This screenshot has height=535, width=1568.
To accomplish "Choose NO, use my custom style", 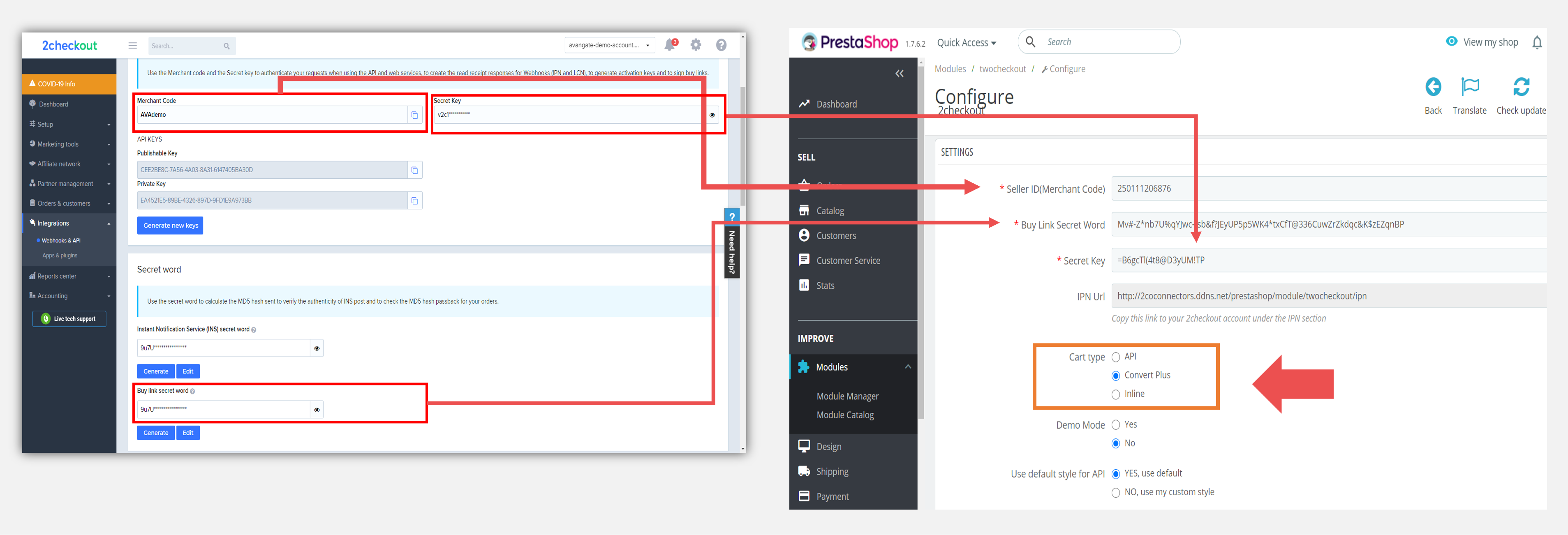I will coord(1116,493).
